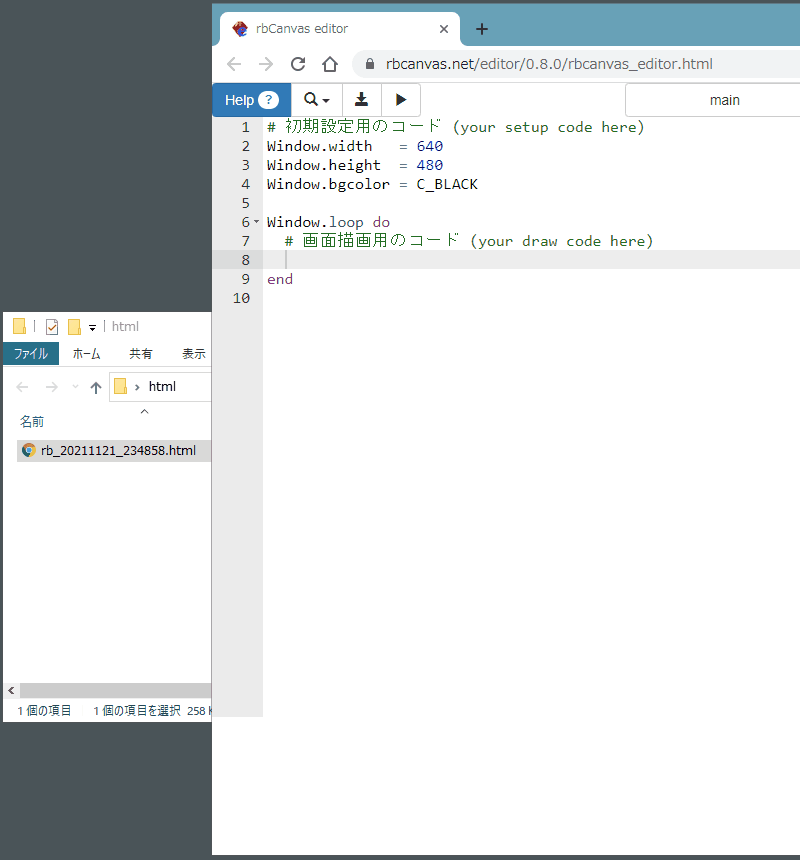Click the main file name field
800x860 pixels.
(712, 100)
